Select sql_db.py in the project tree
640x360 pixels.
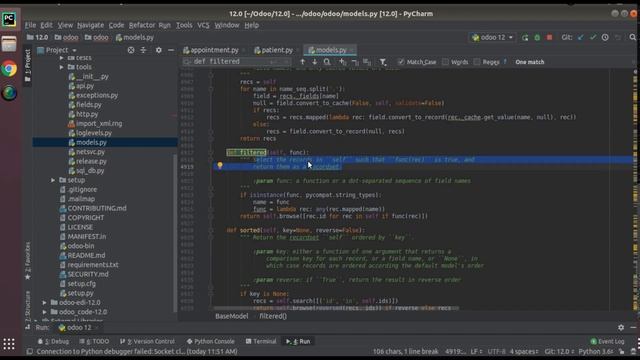pos(90,171)
